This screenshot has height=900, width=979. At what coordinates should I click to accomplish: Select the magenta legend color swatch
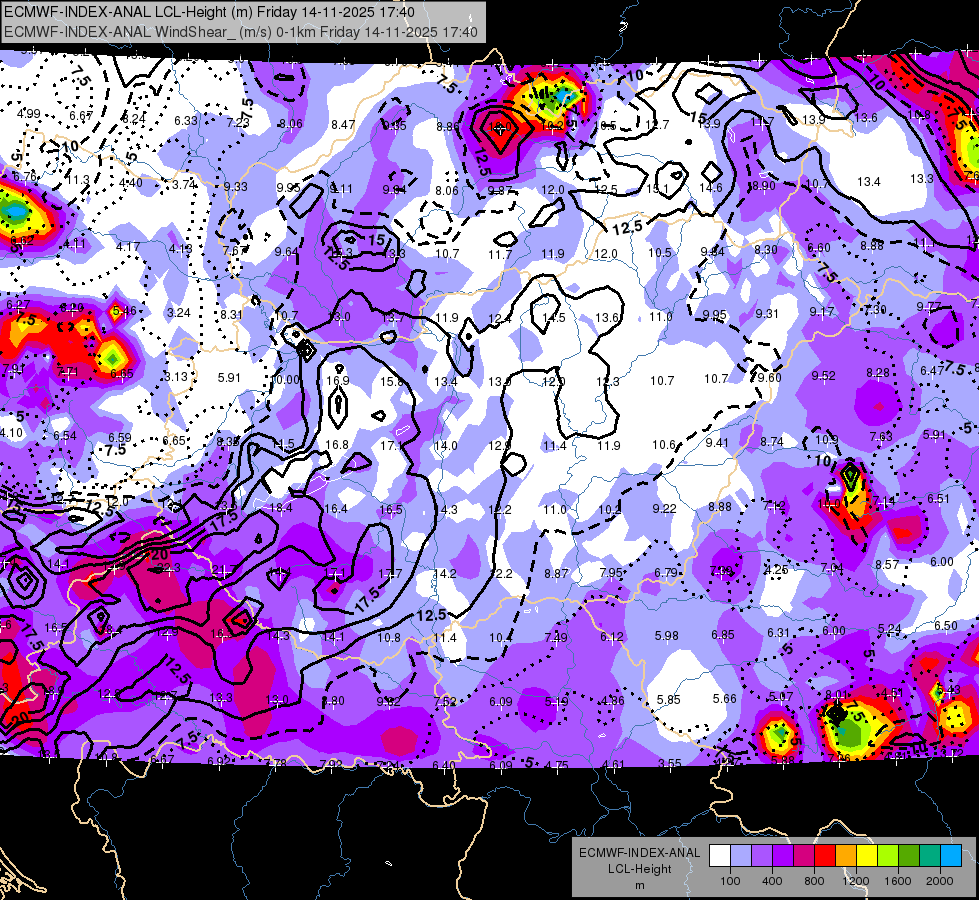pos(804,856)
